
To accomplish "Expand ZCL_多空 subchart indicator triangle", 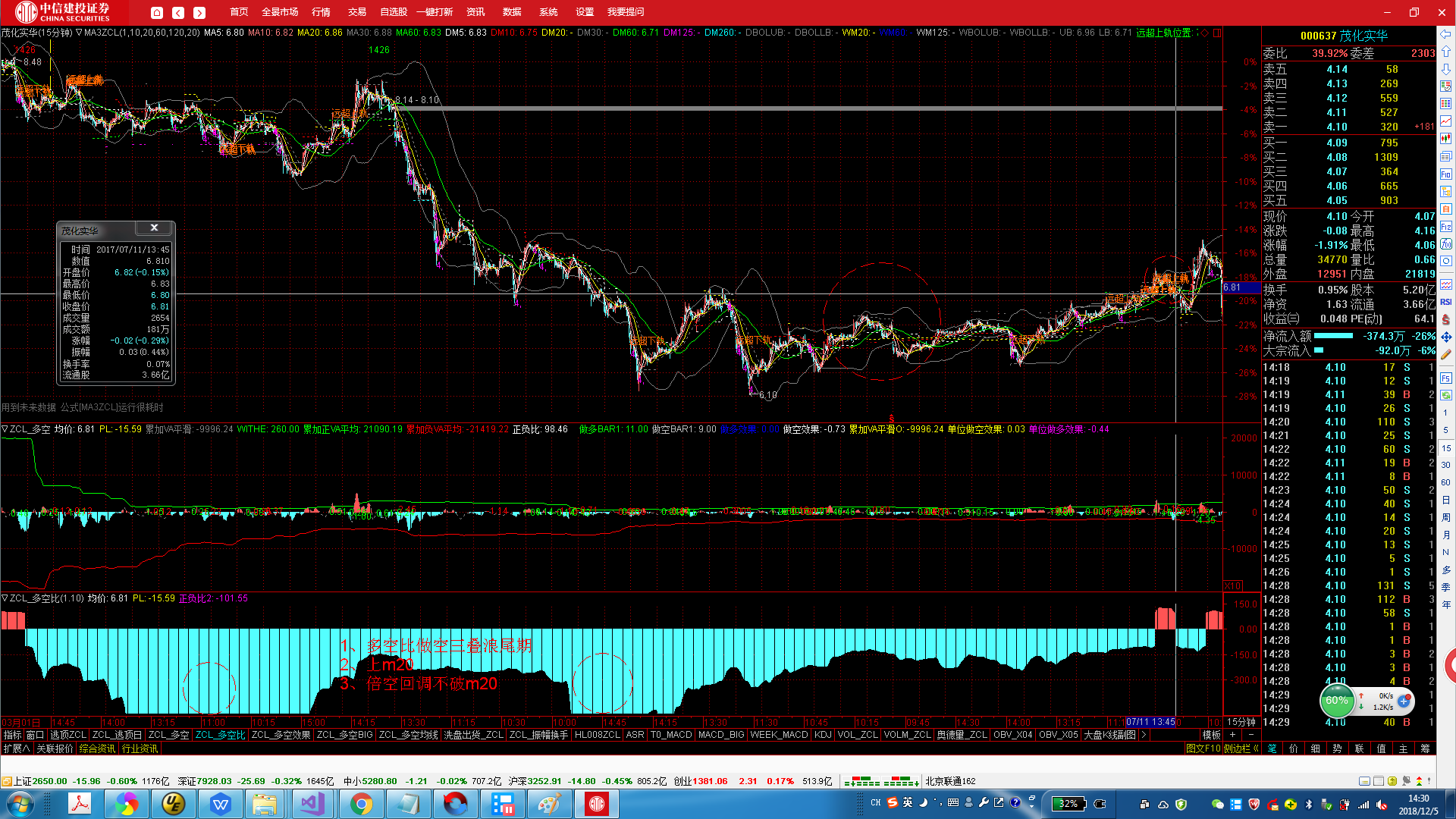I will coord(5,429).
